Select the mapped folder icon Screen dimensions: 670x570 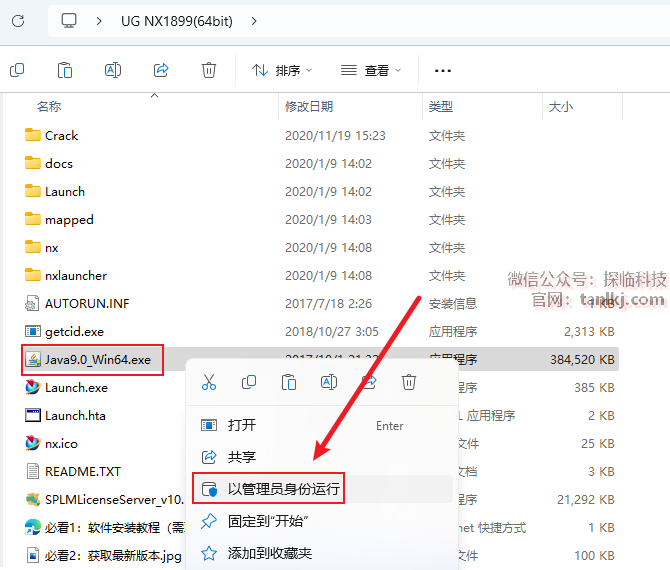point(33,219)
